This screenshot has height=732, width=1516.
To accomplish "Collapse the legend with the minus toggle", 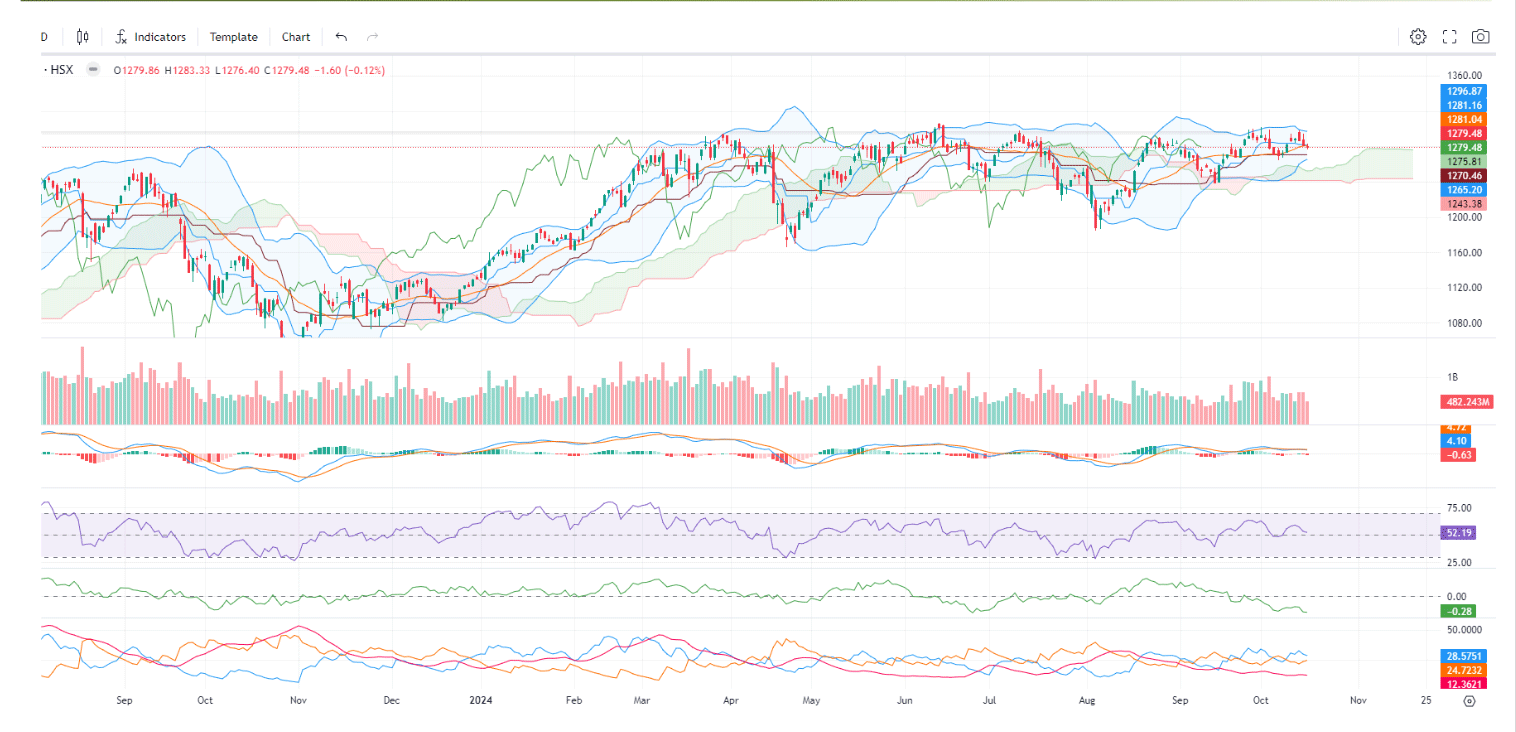I will click(93, 70).
